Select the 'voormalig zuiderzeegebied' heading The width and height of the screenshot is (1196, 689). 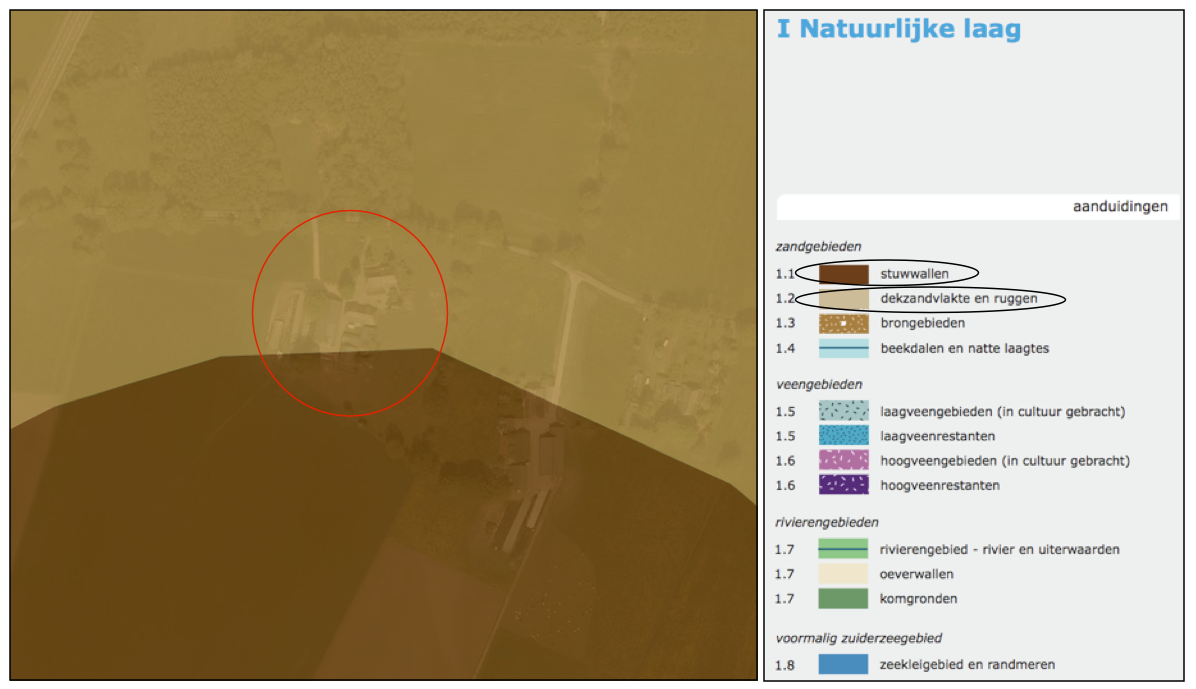859,639
